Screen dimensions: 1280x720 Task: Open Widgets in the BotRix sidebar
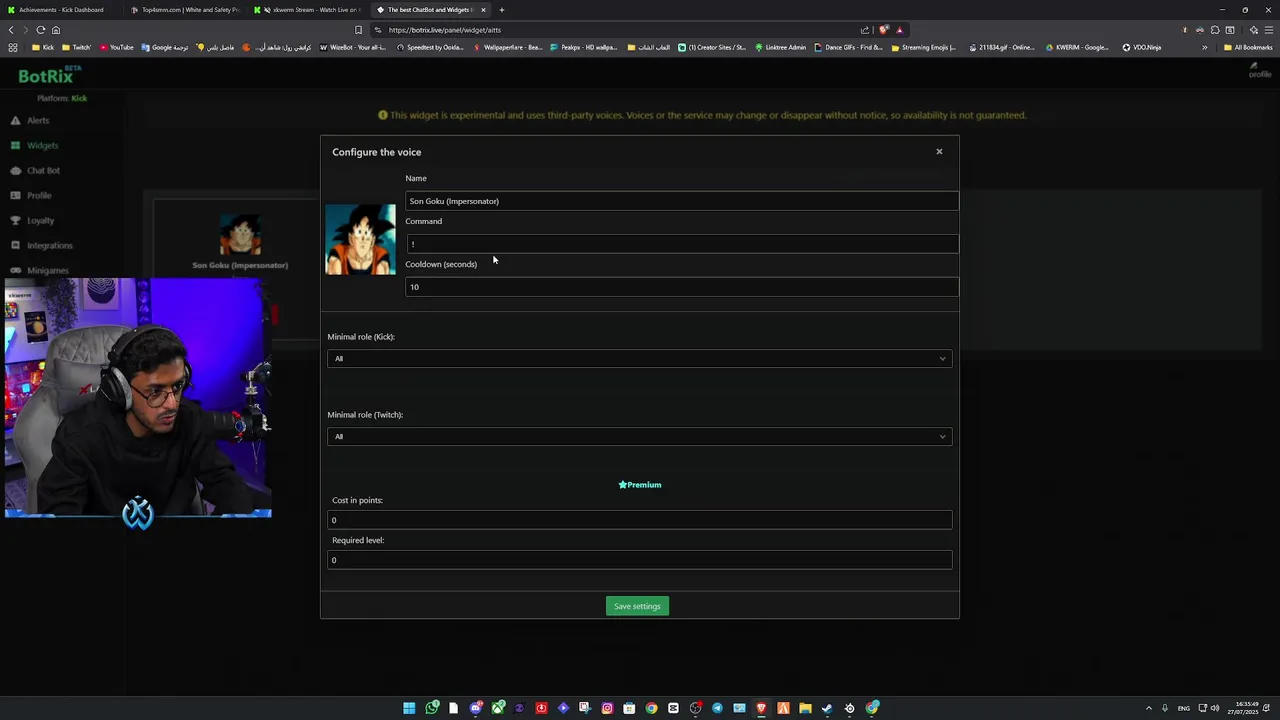[x=42, y=146]
